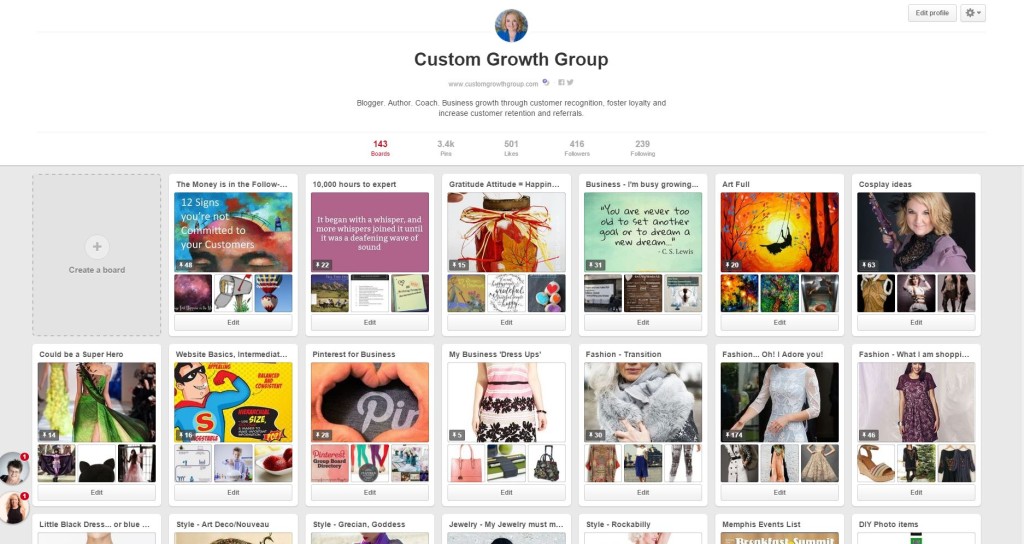
Task: Edit the Gratitude Attitude board
Action: click(506, 323)
